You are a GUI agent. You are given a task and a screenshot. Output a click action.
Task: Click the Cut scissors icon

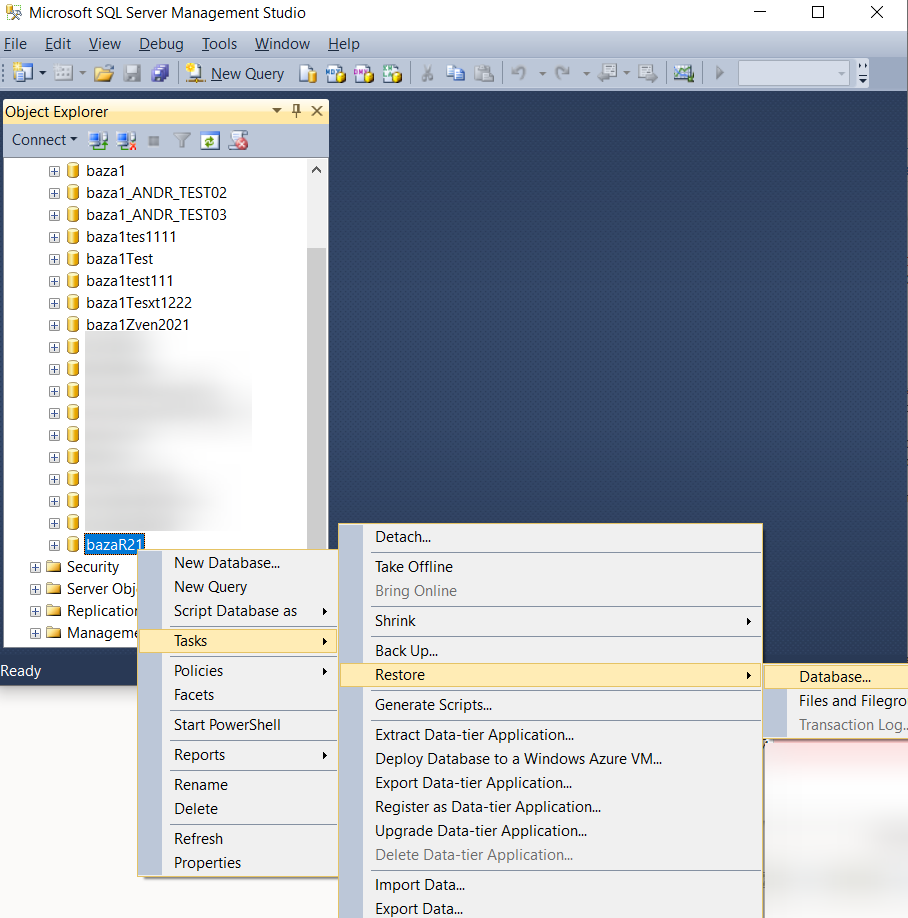(427, 73)
